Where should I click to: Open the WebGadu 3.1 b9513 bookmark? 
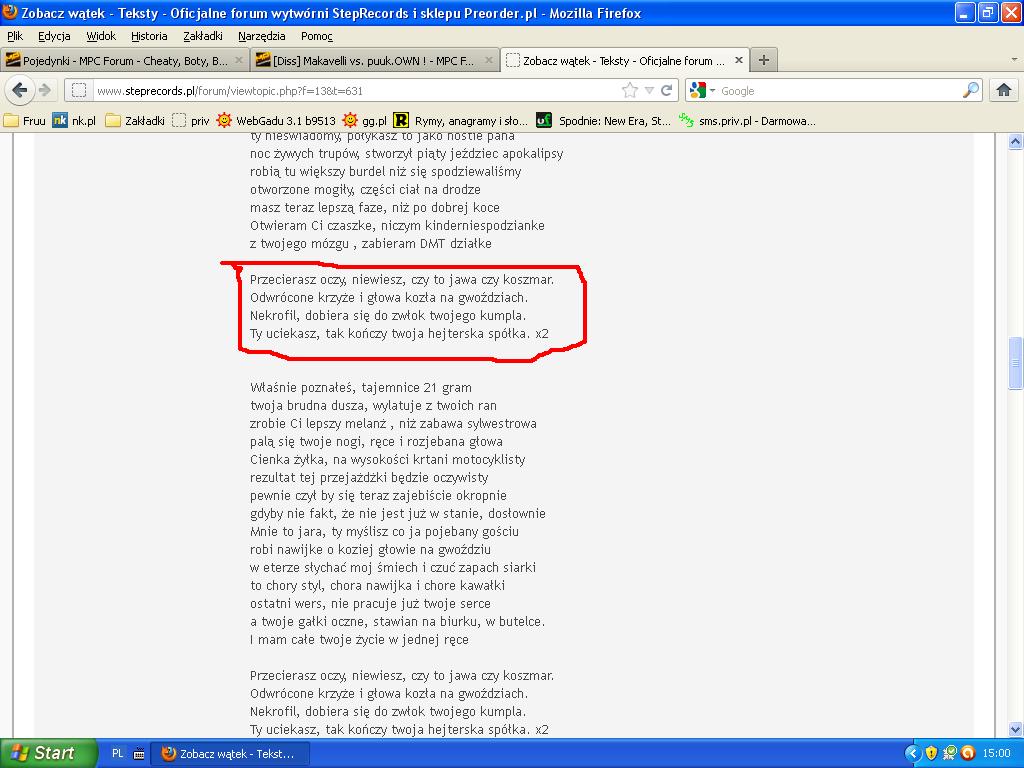(x=276, y=120)
